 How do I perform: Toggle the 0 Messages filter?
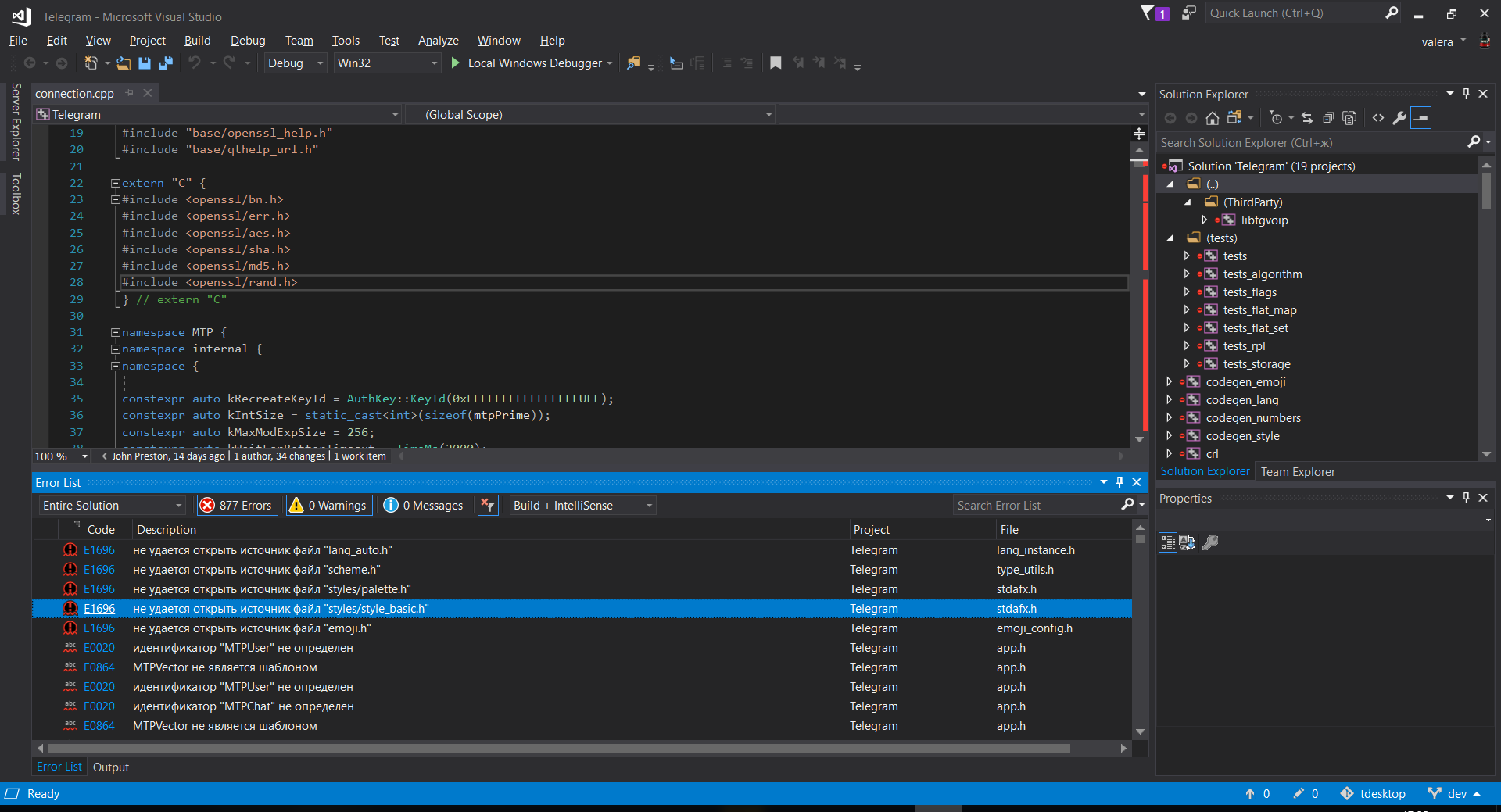pyautogui.click(x=422, y=505)
